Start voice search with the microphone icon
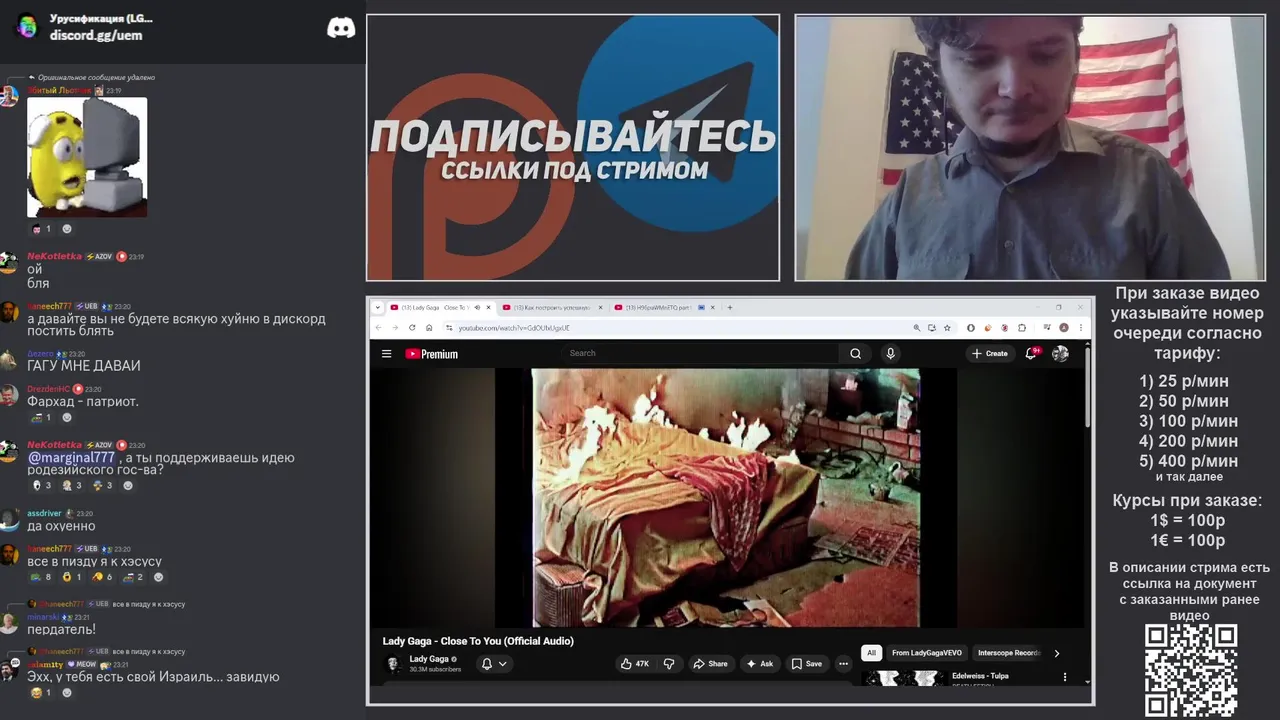The width and height of the screenshot is (1280, 720). click(890, 353)
